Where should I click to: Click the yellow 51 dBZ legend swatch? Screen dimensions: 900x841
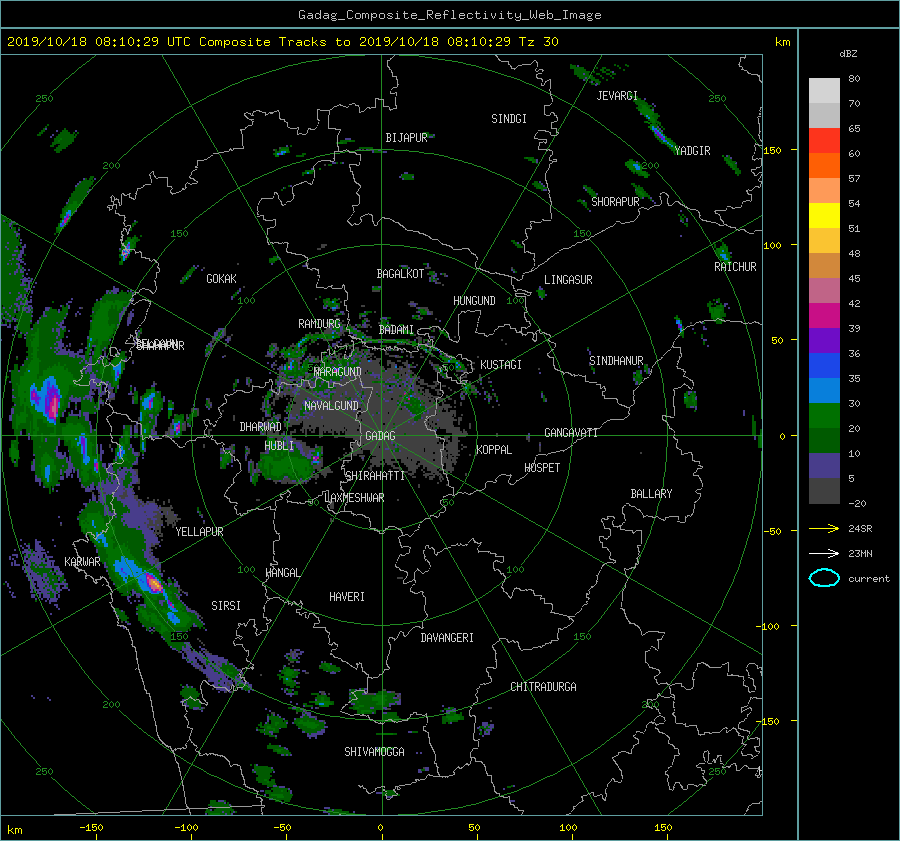(824, 216)
